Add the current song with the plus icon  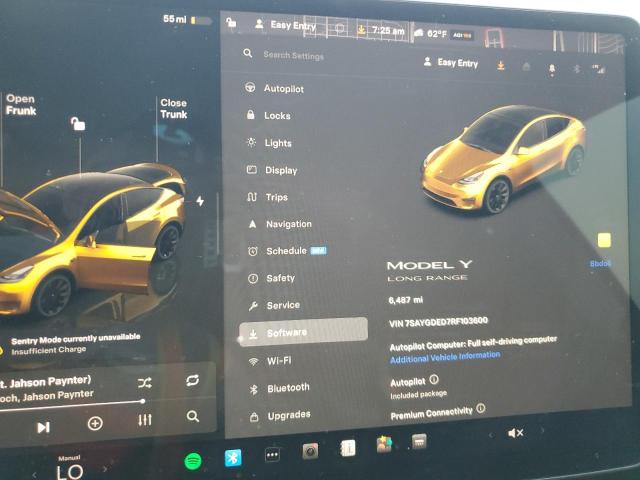pyautogui.click(x=95, y=423)
